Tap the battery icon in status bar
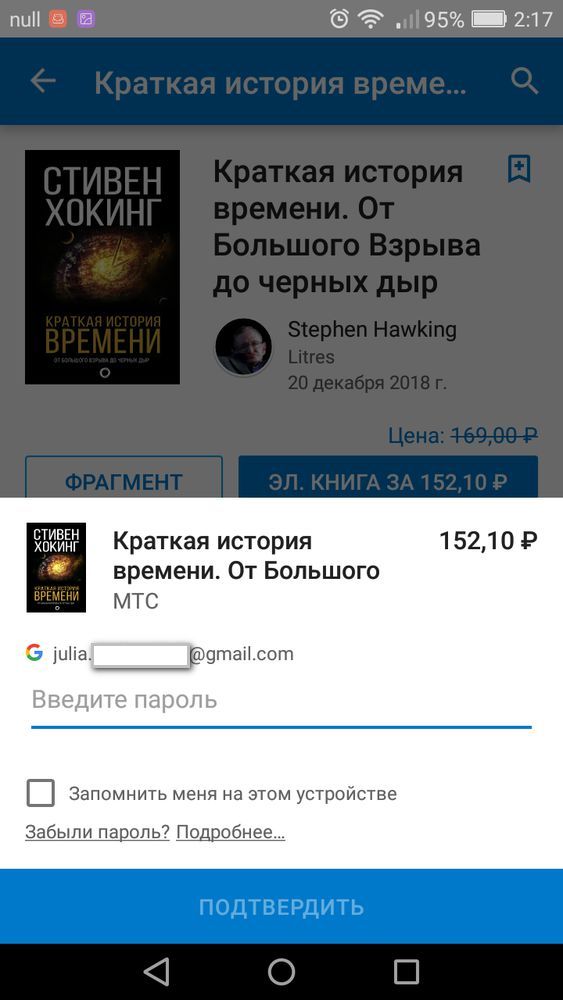Viewport: 563px width, 1000px height. [489, 19]
